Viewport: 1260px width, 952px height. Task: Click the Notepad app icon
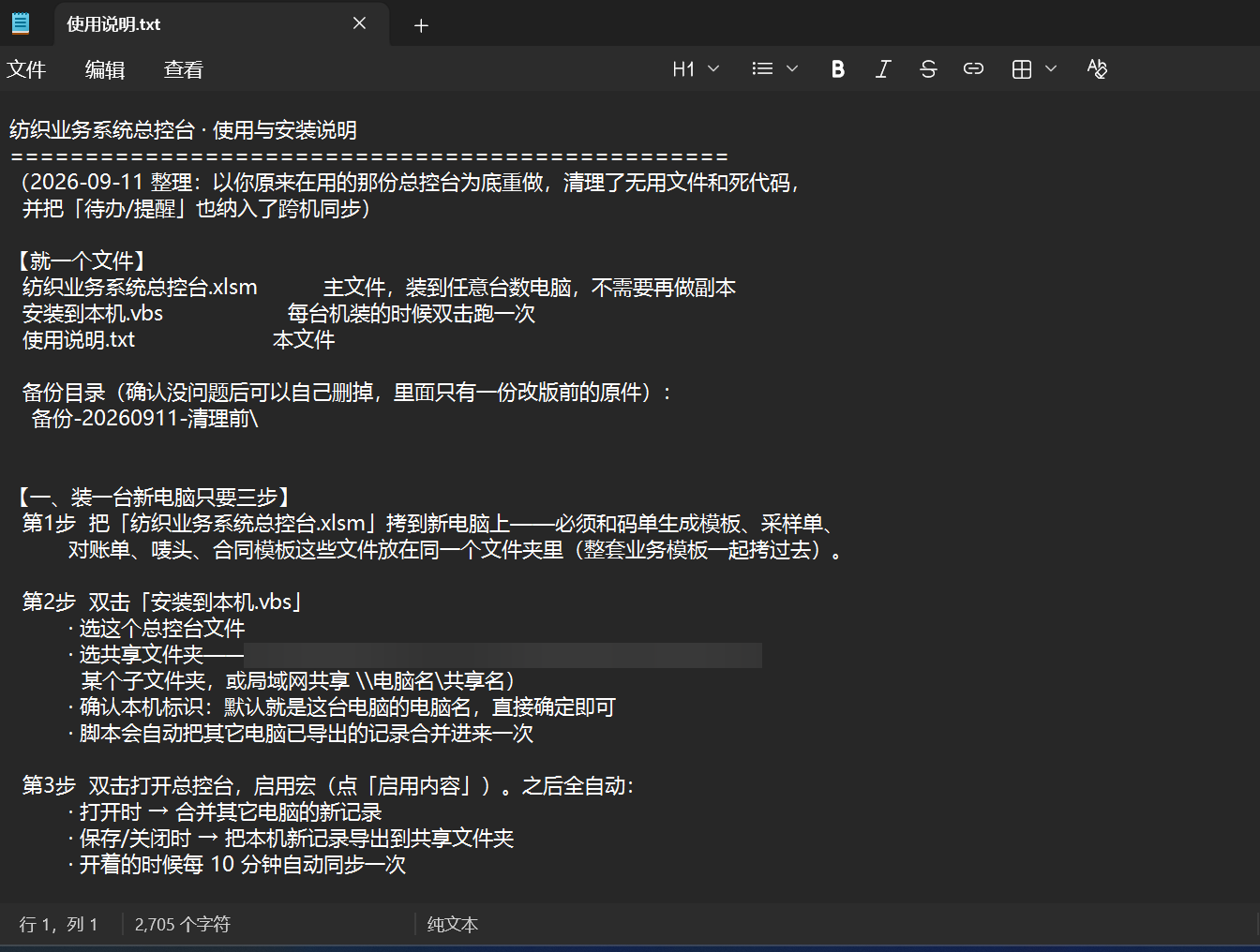click(x=20, y=23)
